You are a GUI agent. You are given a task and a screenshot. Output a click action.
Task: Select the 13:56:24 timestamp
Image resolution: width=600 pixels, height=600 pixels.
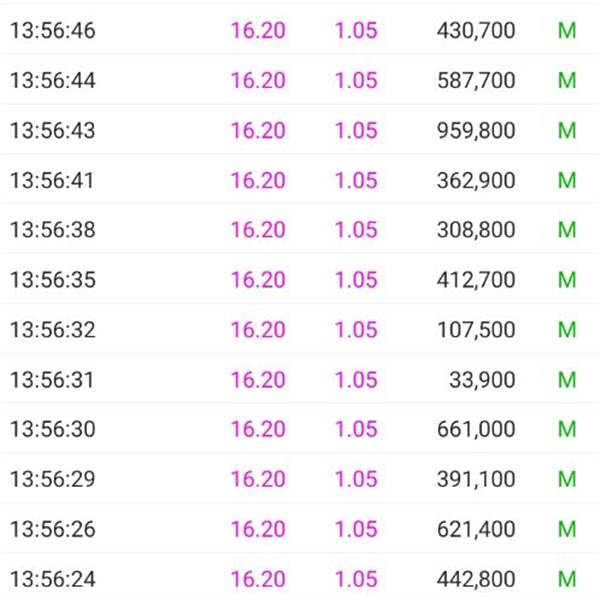point(53,579)
